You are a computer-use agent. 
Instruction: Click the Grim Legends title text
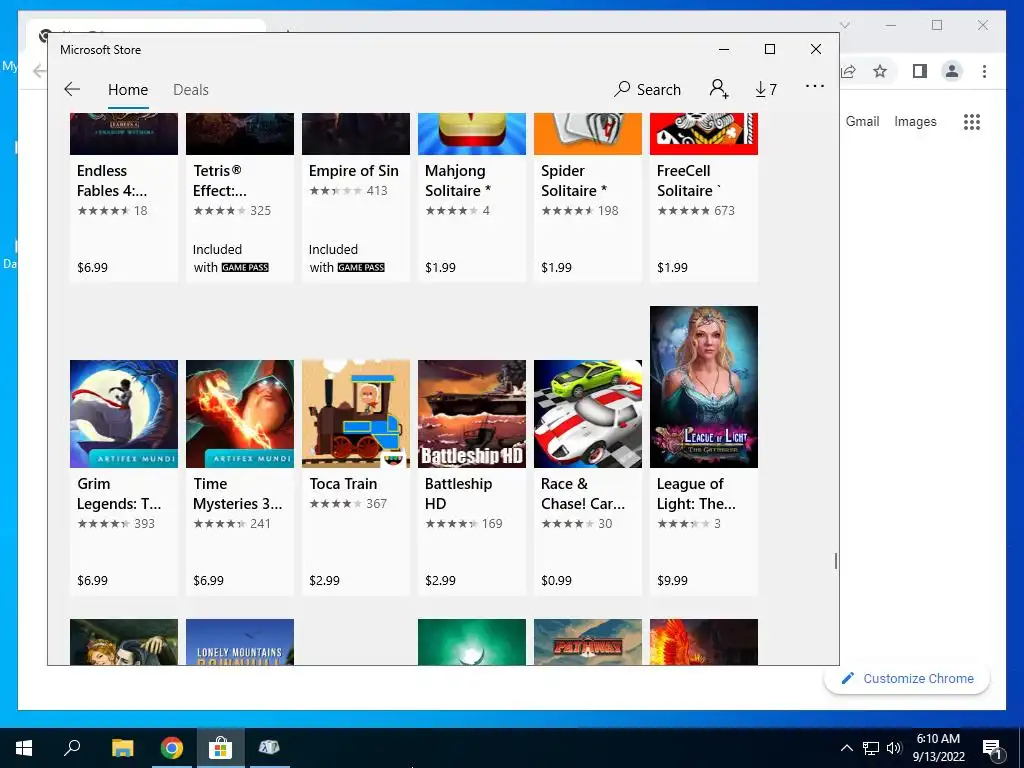coord(119,494)
